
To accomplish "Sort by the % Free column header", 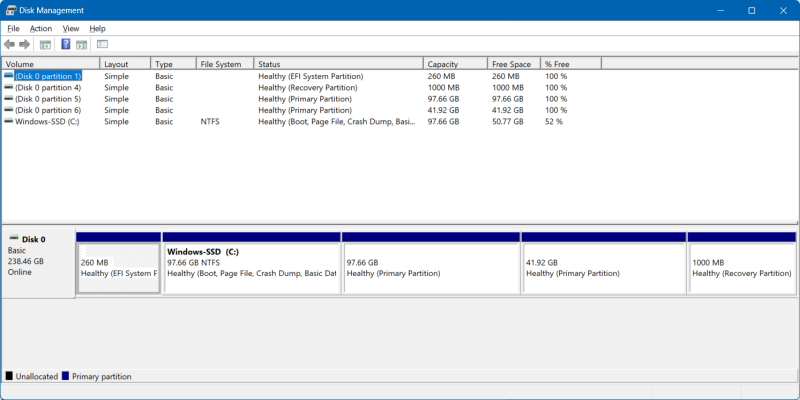I will pyautogui.click(x=571, y=64).
